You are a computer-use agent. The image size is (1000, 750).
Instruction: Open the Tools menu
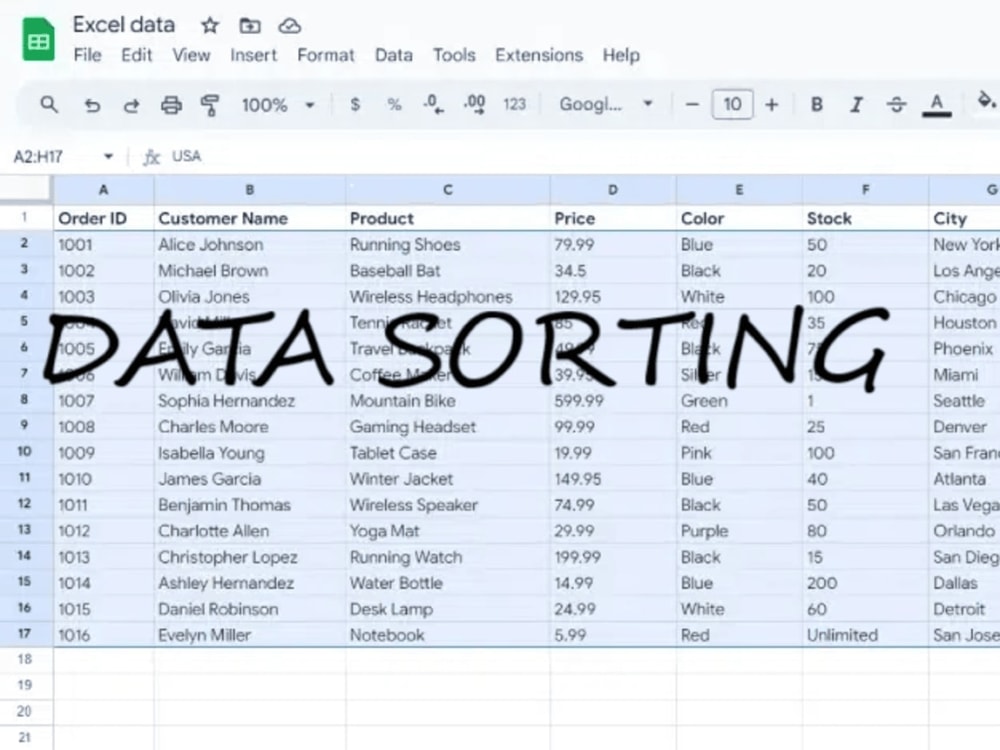(454, 55)
